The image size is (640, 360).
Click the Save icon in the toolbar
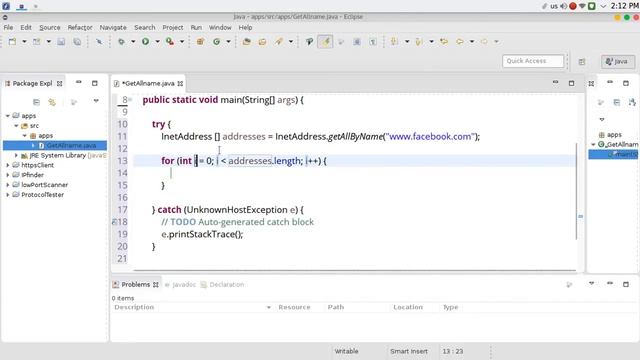[x=61, y=42]
